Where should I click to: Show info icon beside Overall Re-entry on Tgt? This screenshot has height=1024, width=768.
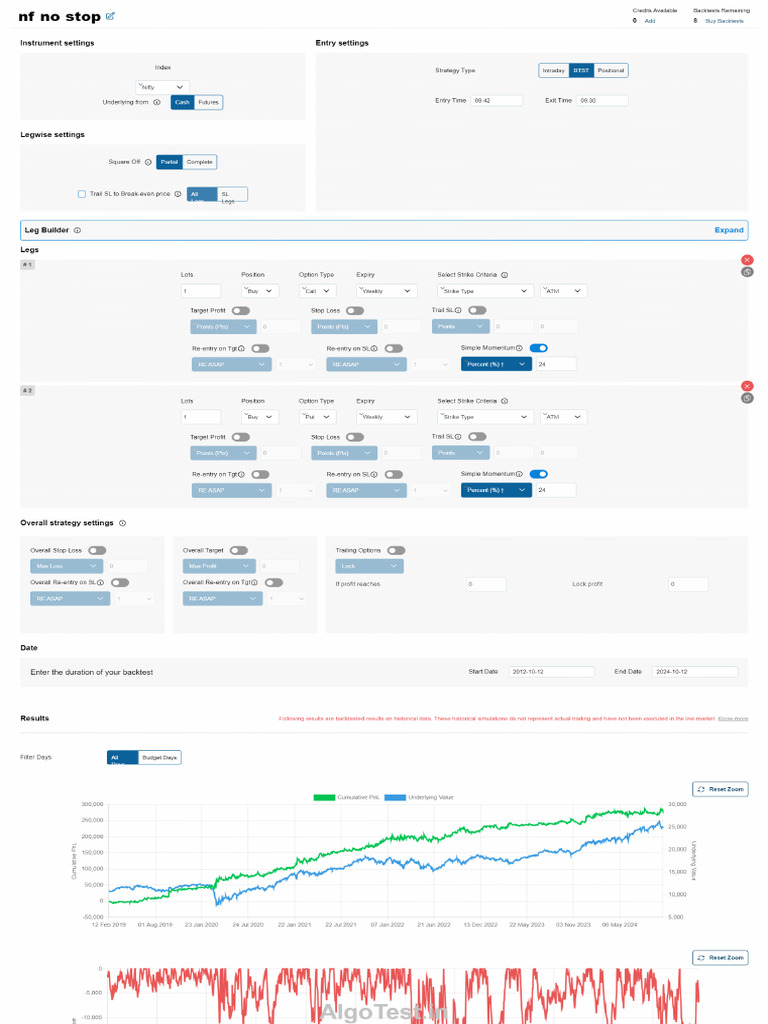click(x=254, y=583)
